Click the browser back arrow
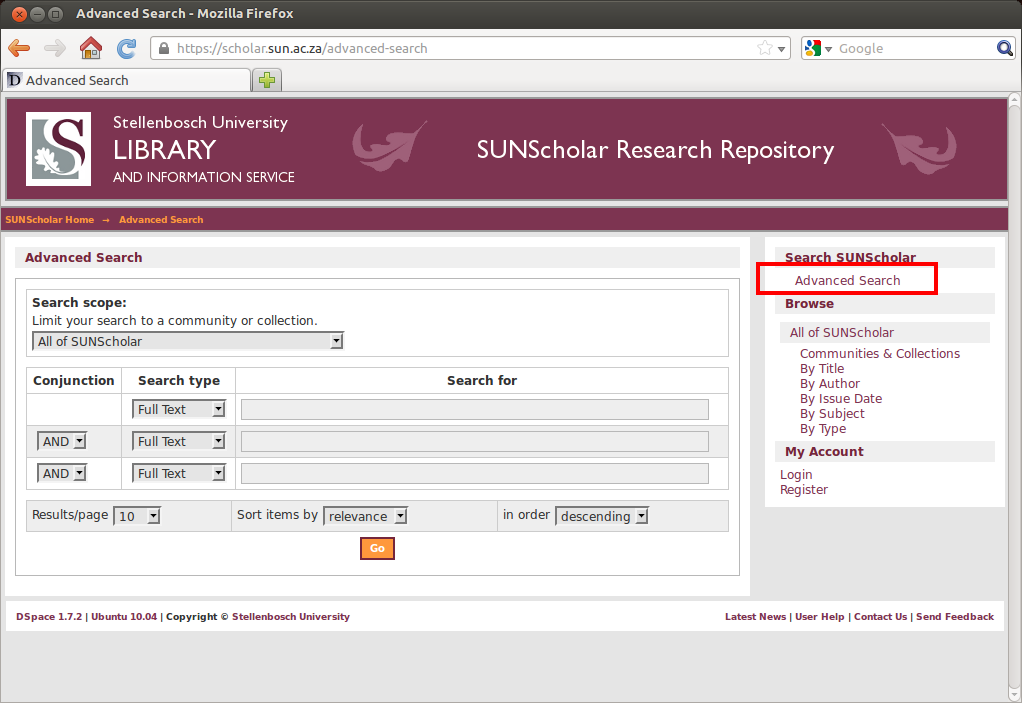 pos(19,48)
